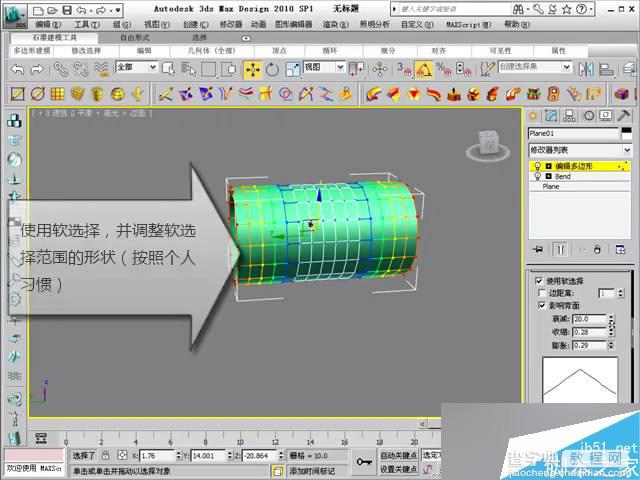Viewport: 640px width, 480px height.
Task: Click the Unlink Selection icon
Action: [81, 70]
